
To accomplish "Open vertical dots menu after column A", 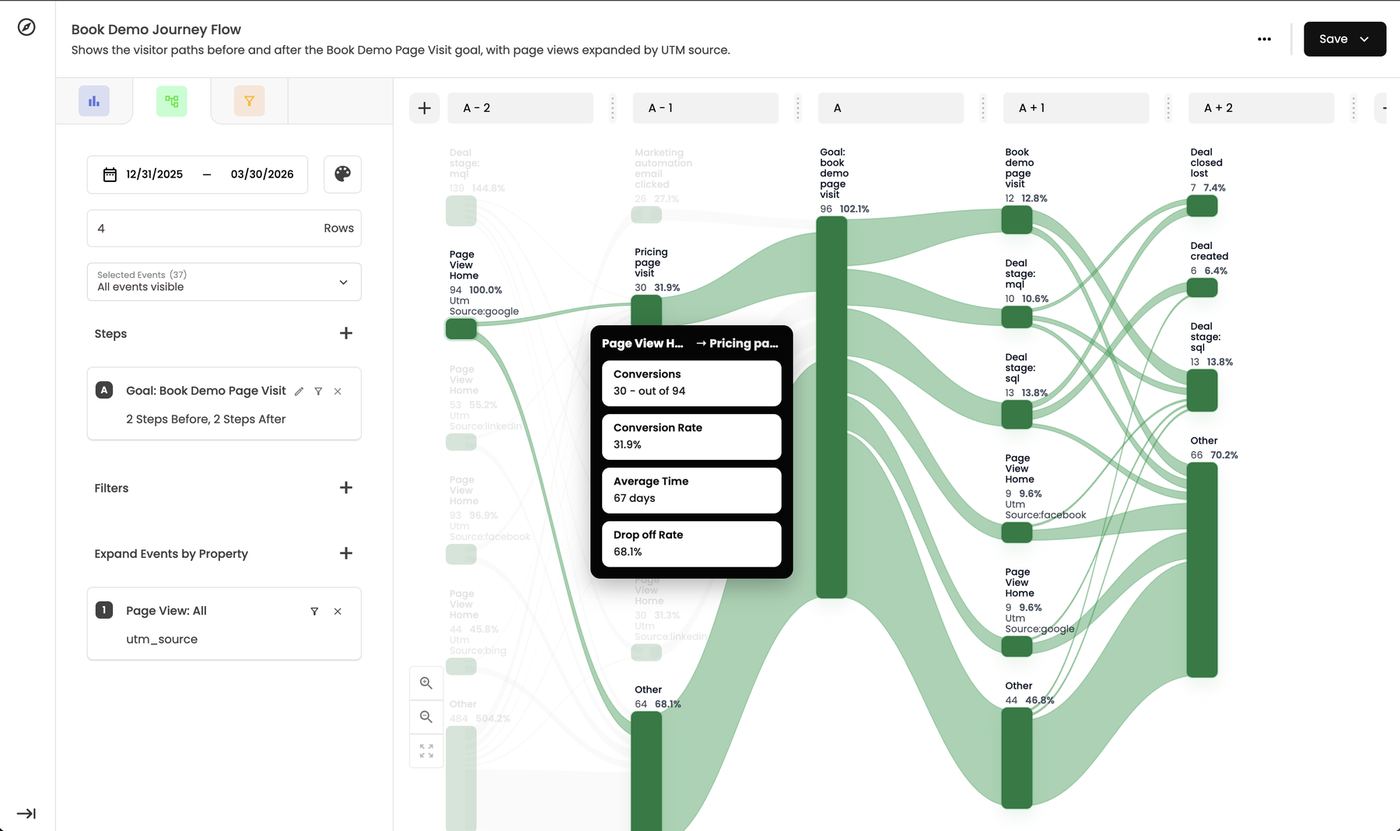I will click(983, 108).
